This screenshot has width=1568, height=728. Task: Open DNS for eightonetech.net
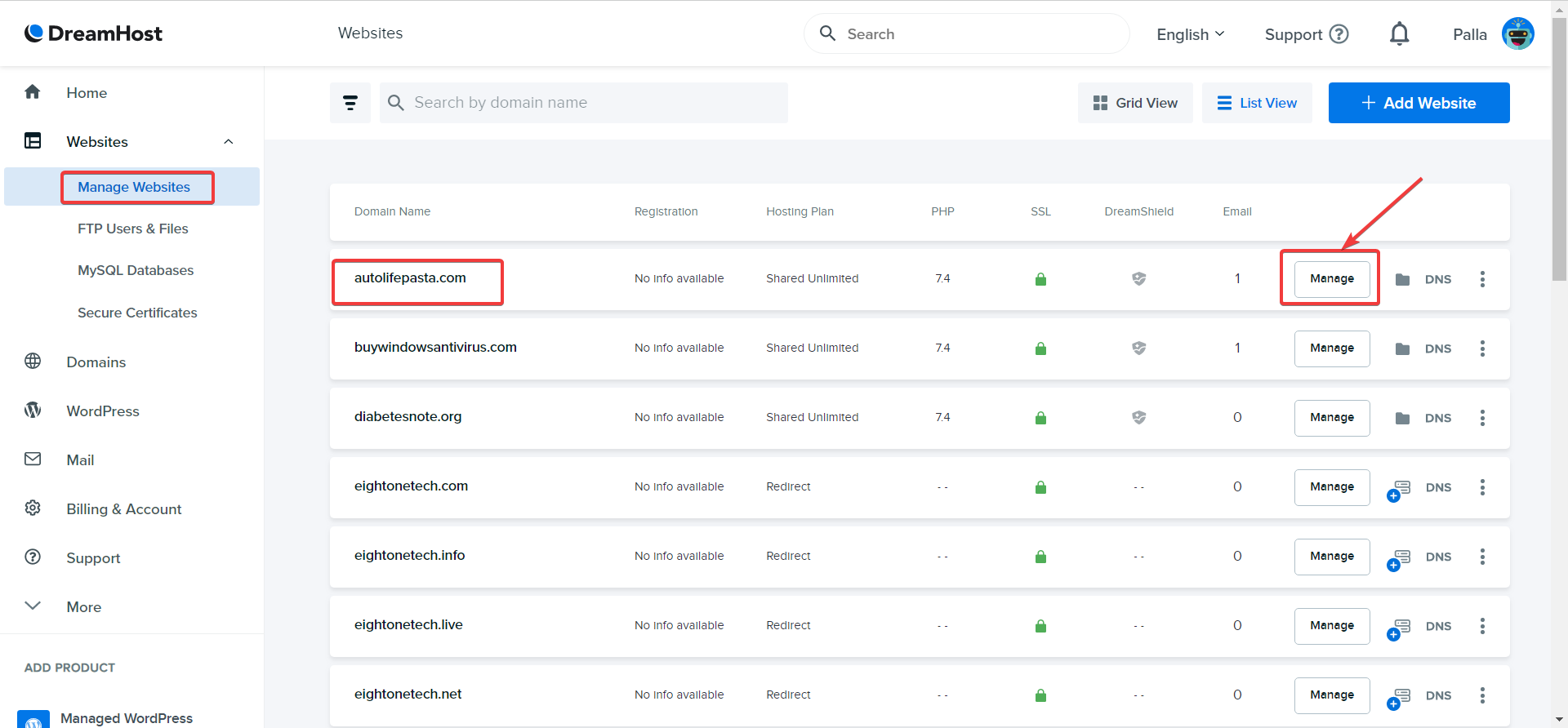point(1438,695)
